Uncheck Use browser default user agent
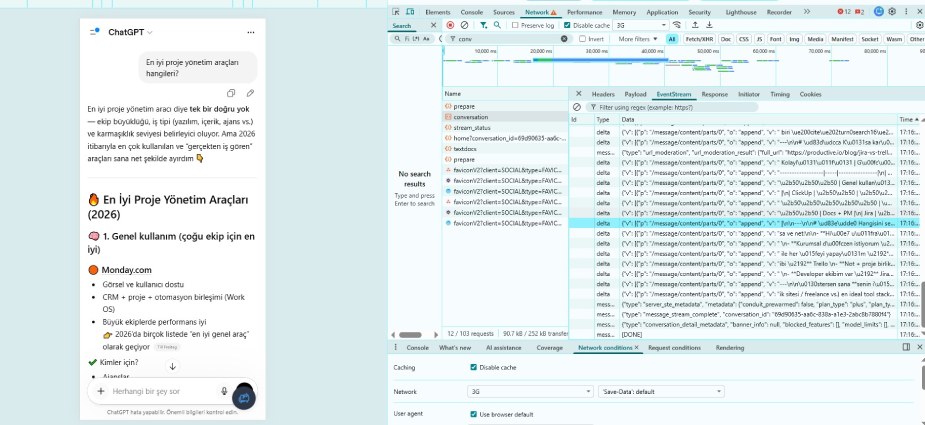 pyautogui.click(x=474, y=414)
